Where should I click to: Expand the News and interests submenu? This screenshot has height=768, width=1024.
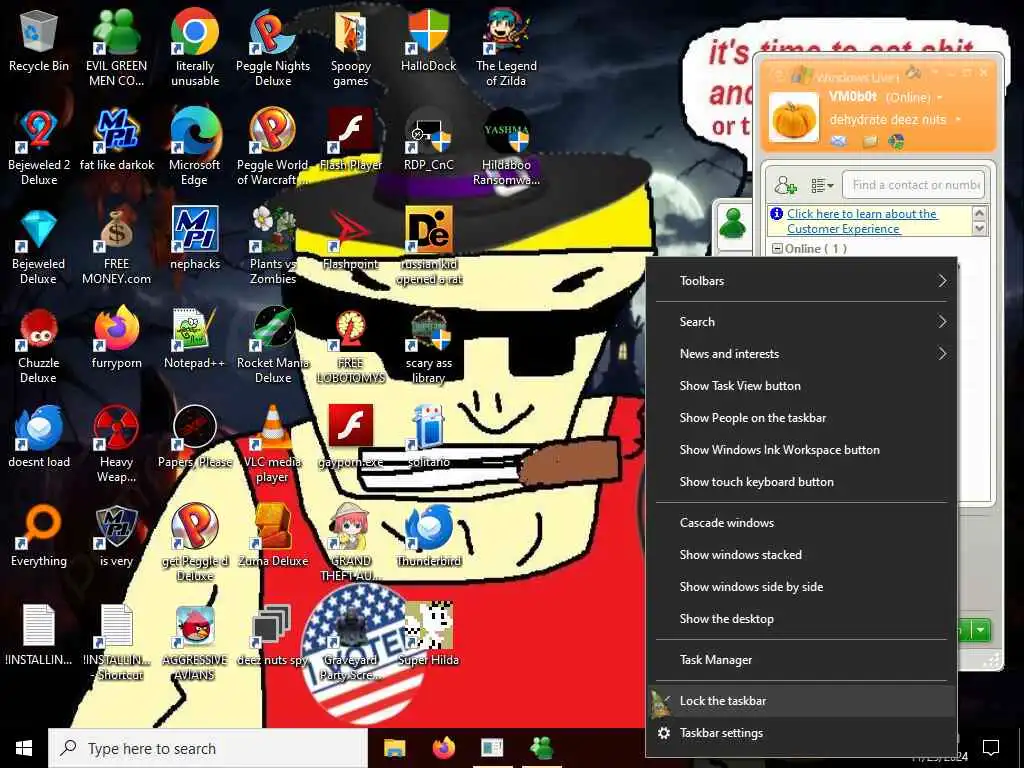coord(801,354)
